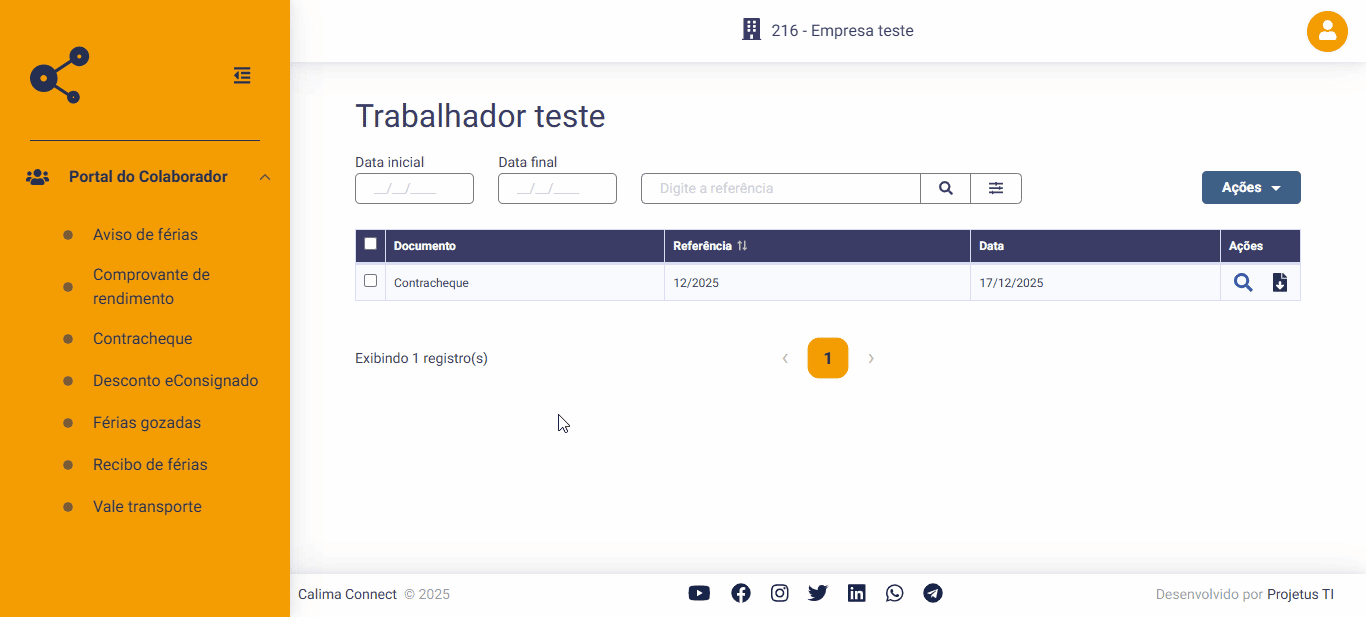Open the Facebook footer icon
Image resolution: width=1366 pixels, height=617 pixels.
pyautogui.click(x=741, y=593)
